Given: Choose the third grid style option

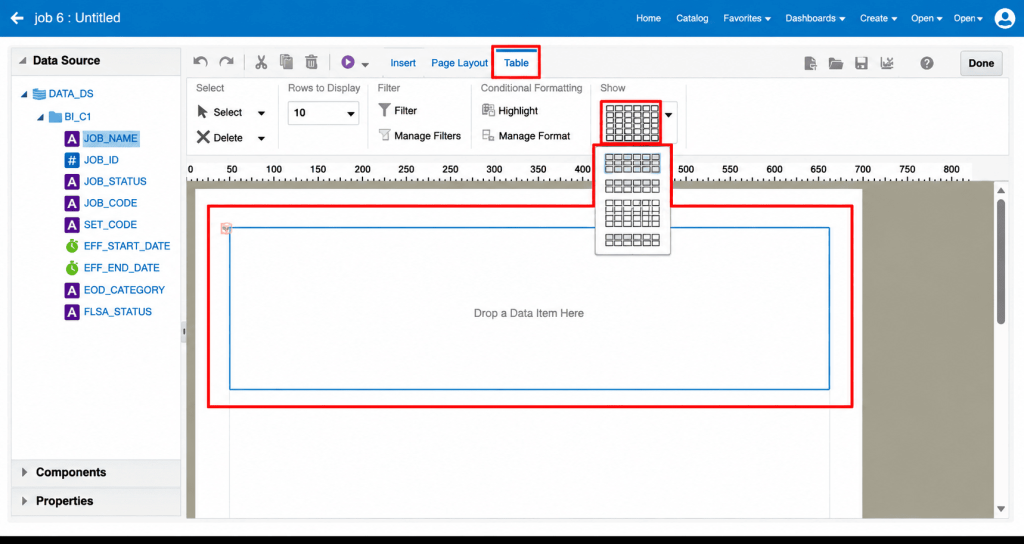Looking at the screenshot, I should (x=632, y=213).
